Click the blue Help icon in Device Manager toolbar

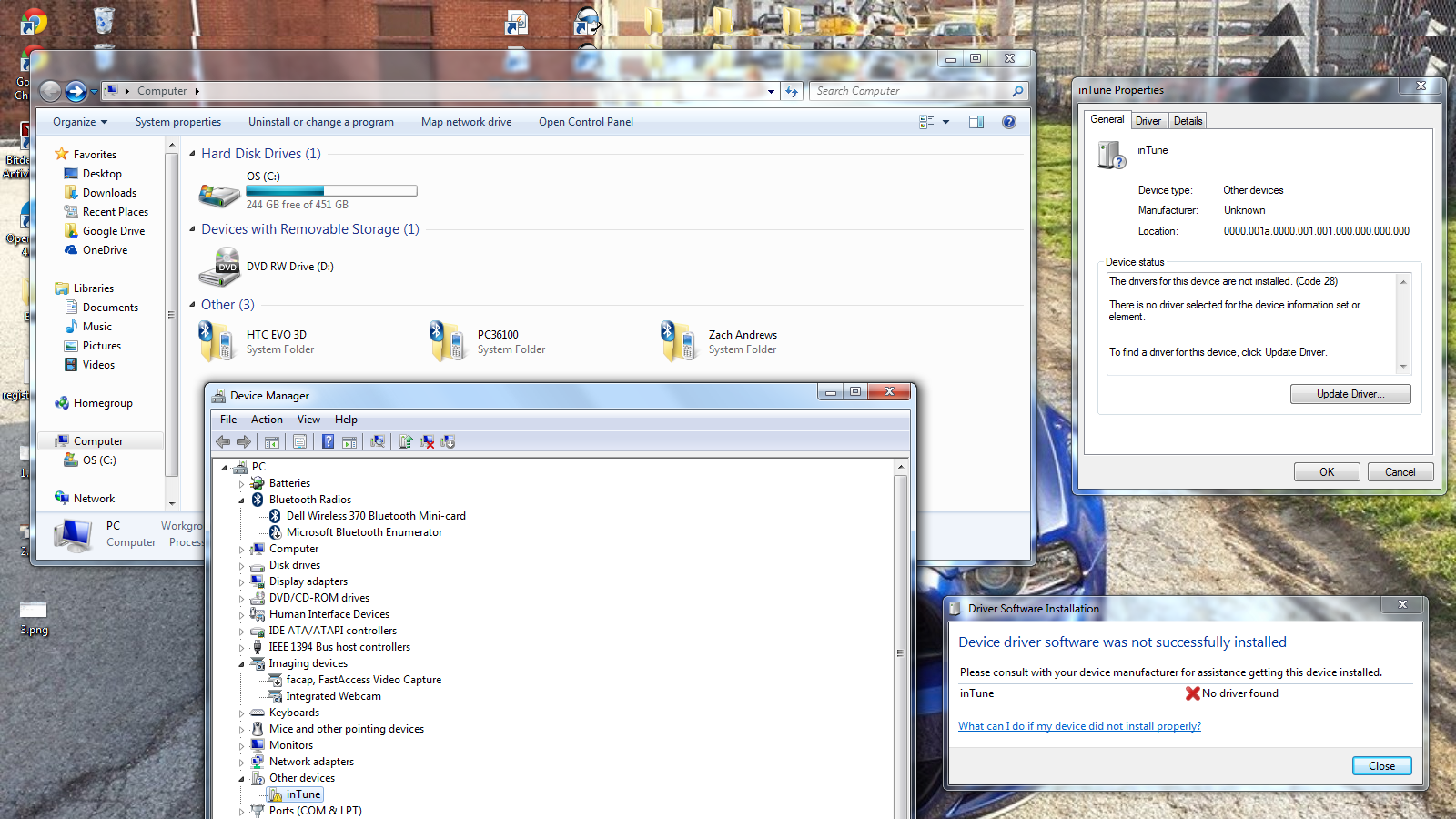328,441
